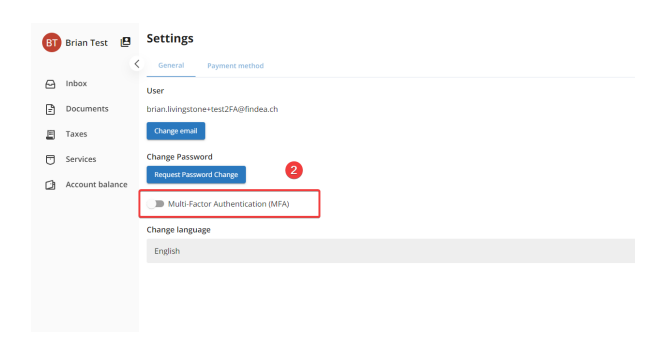Screen dimensions: 671x363
Task: Click Request Password Change button
Action: (196, 175)
